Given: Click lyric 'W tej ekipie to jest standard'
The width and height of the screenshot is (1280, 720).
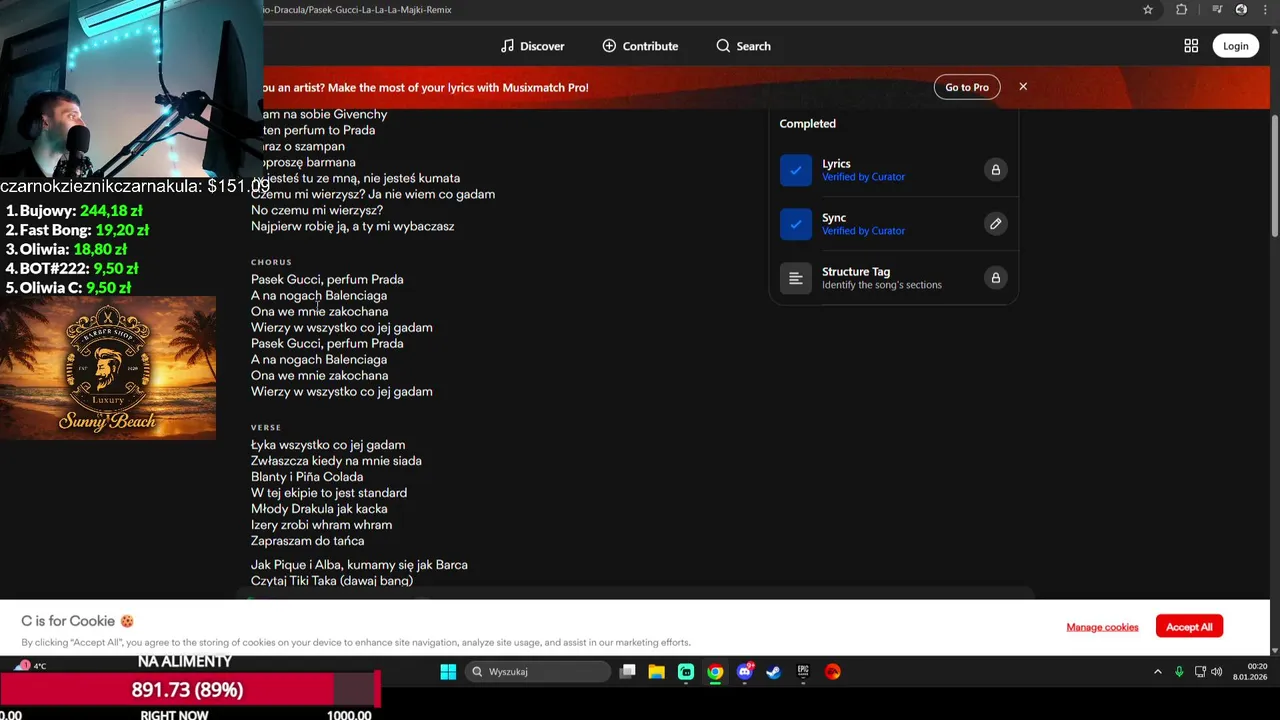Looking at the screenshot, I should (x=329, y=493).
